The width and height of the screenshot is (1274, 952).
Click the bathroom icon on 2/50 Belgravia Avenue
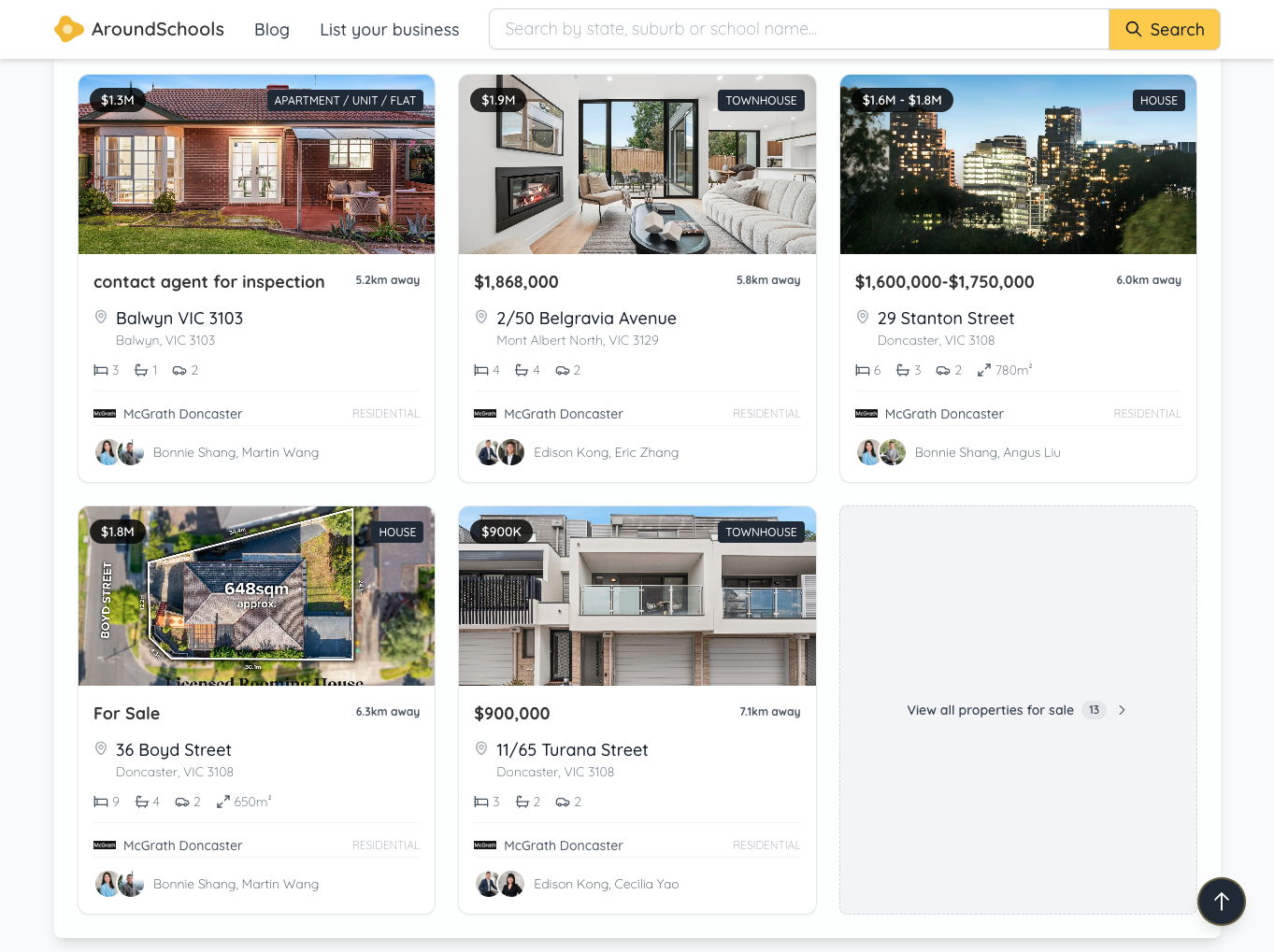coord(521,369)
